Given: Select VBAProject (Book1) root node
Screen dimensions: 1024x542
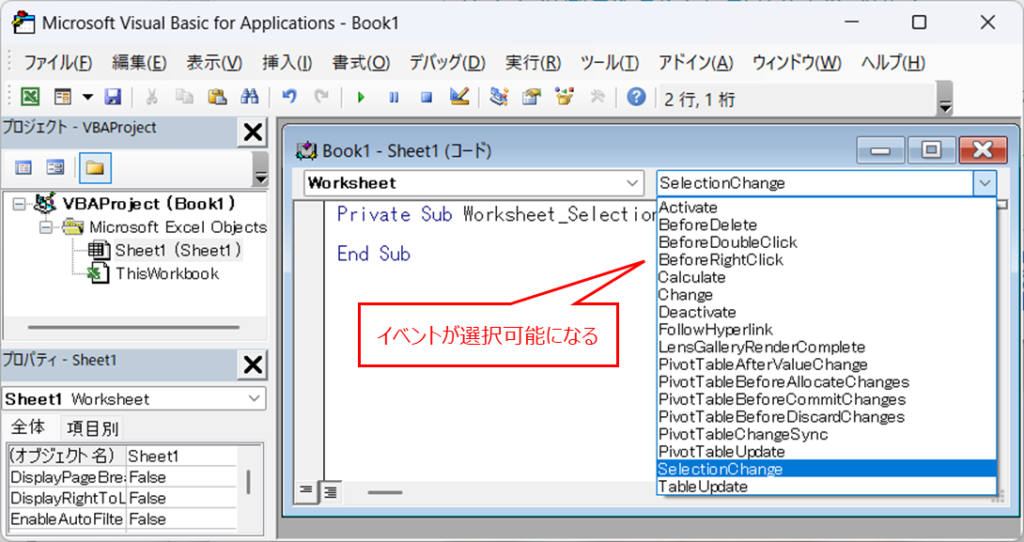Looking at the screenshot, I should point(149,204).
